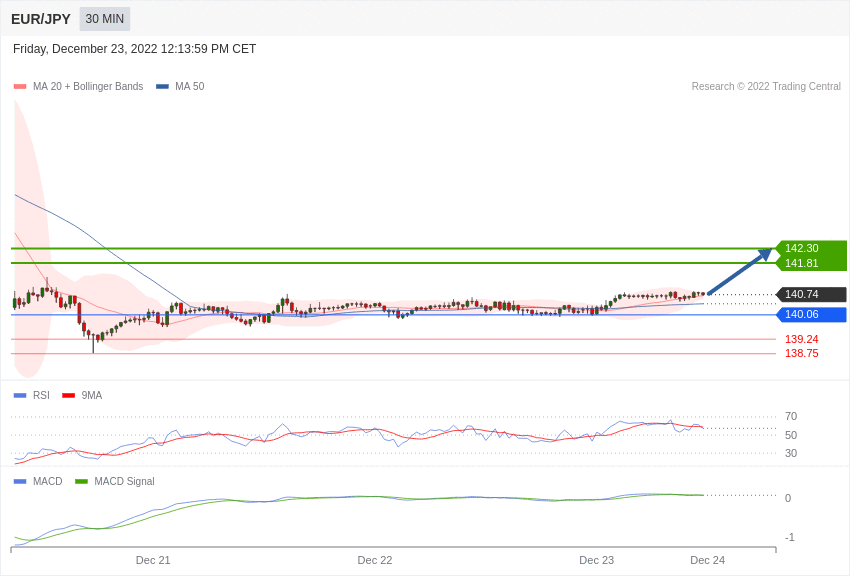Click the RSI 70 axis label
Viewport: 850px width, 576px height.
point(791,417)
